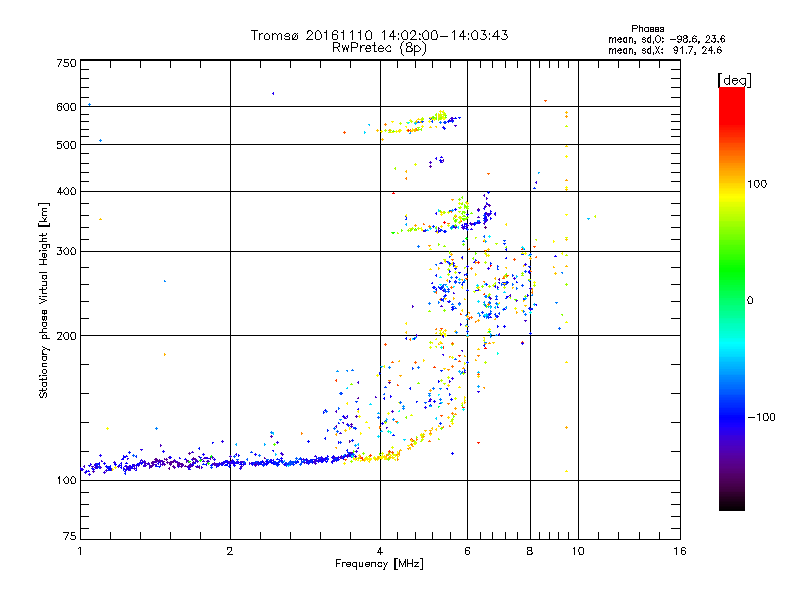800x600 pixels.
Task: Click the x-axis label '6'
Action: 467,551
